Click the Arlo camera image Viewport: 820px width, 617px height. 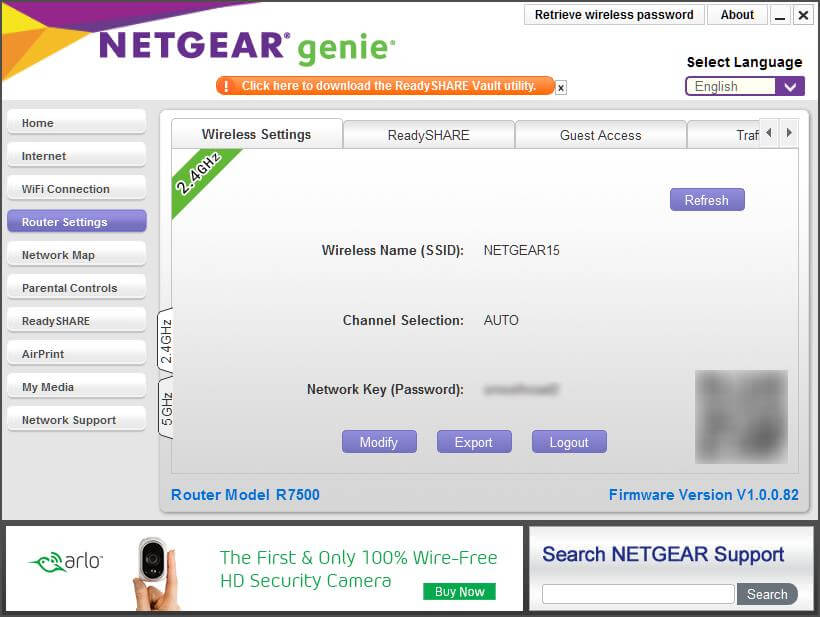[155, 573]
